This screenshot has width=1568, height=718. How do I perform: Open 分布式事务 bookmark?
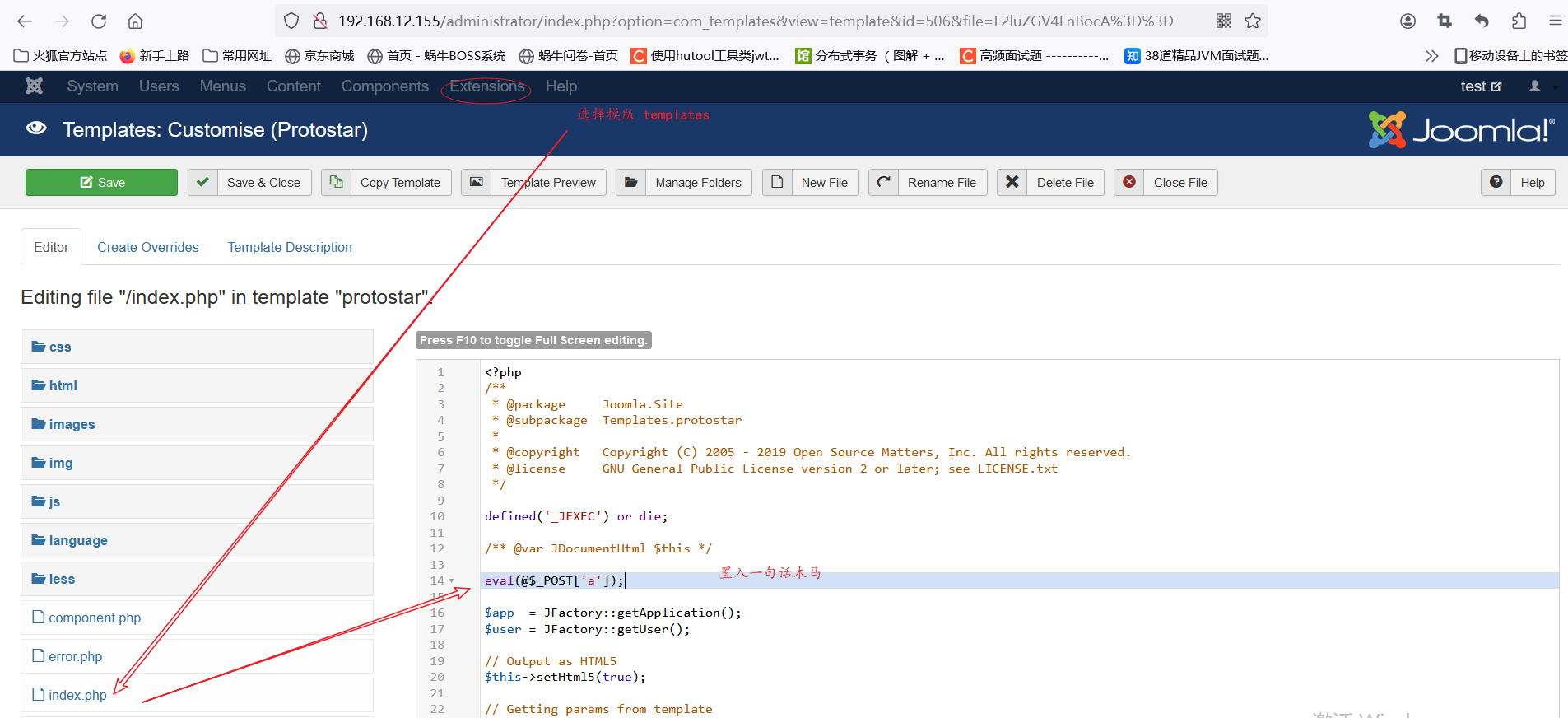click(871, 56)
